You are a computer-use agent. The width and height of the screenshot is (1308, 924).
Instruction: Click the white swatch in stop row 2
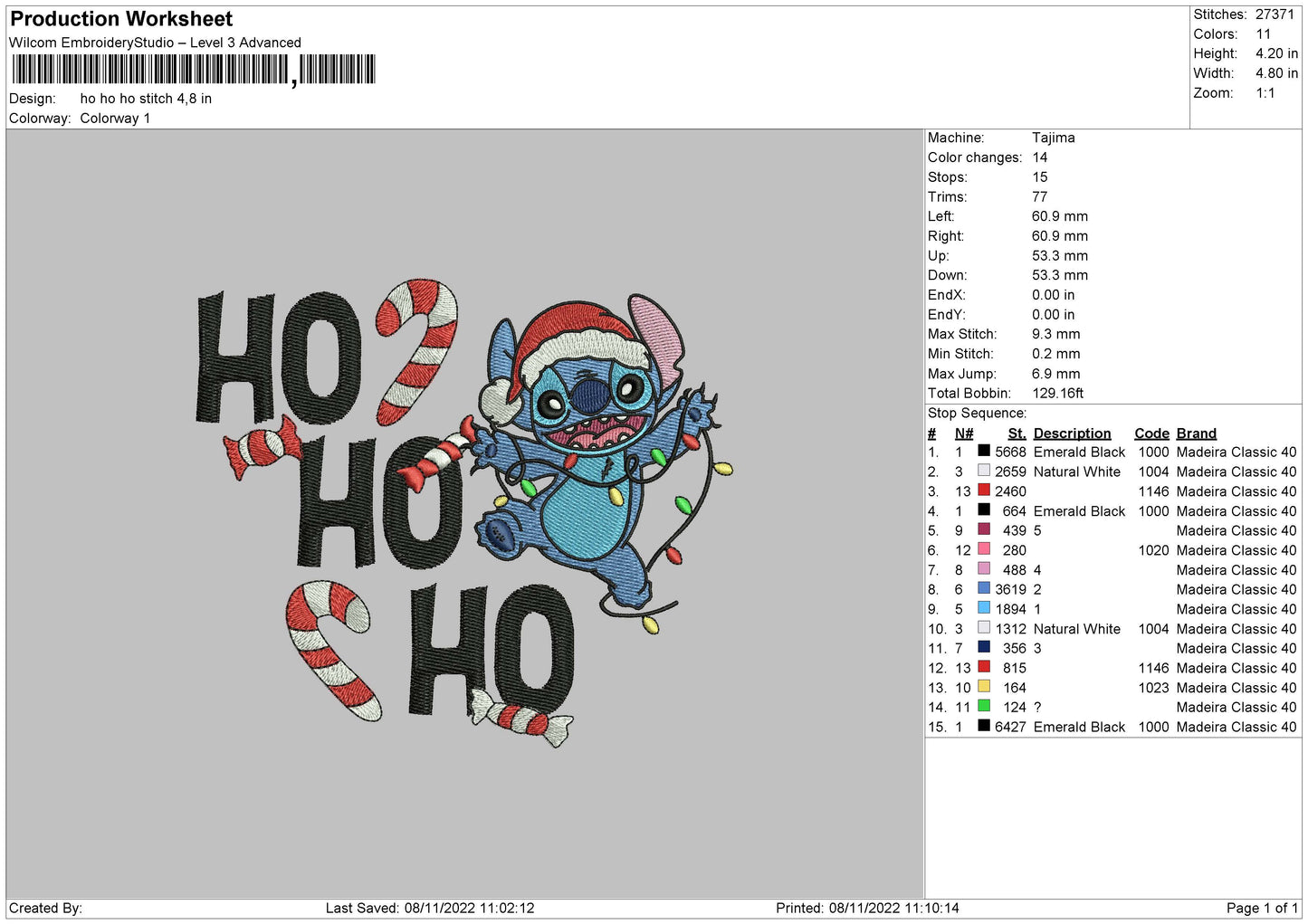(x=984, y=471)
